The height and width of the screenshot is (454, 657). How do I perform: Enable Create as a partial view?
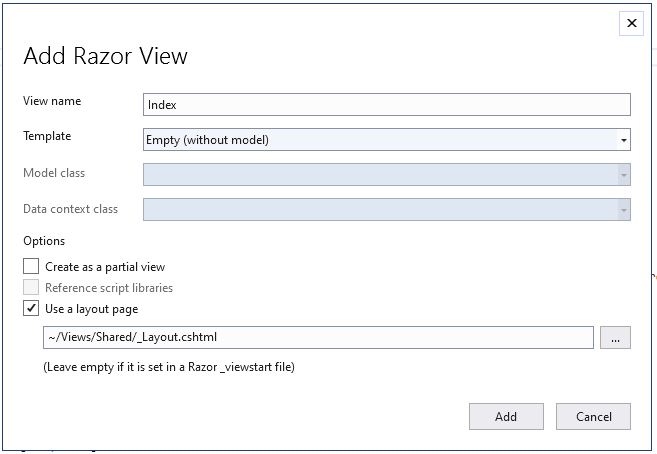pyautogui.click(x=32, y=267)
